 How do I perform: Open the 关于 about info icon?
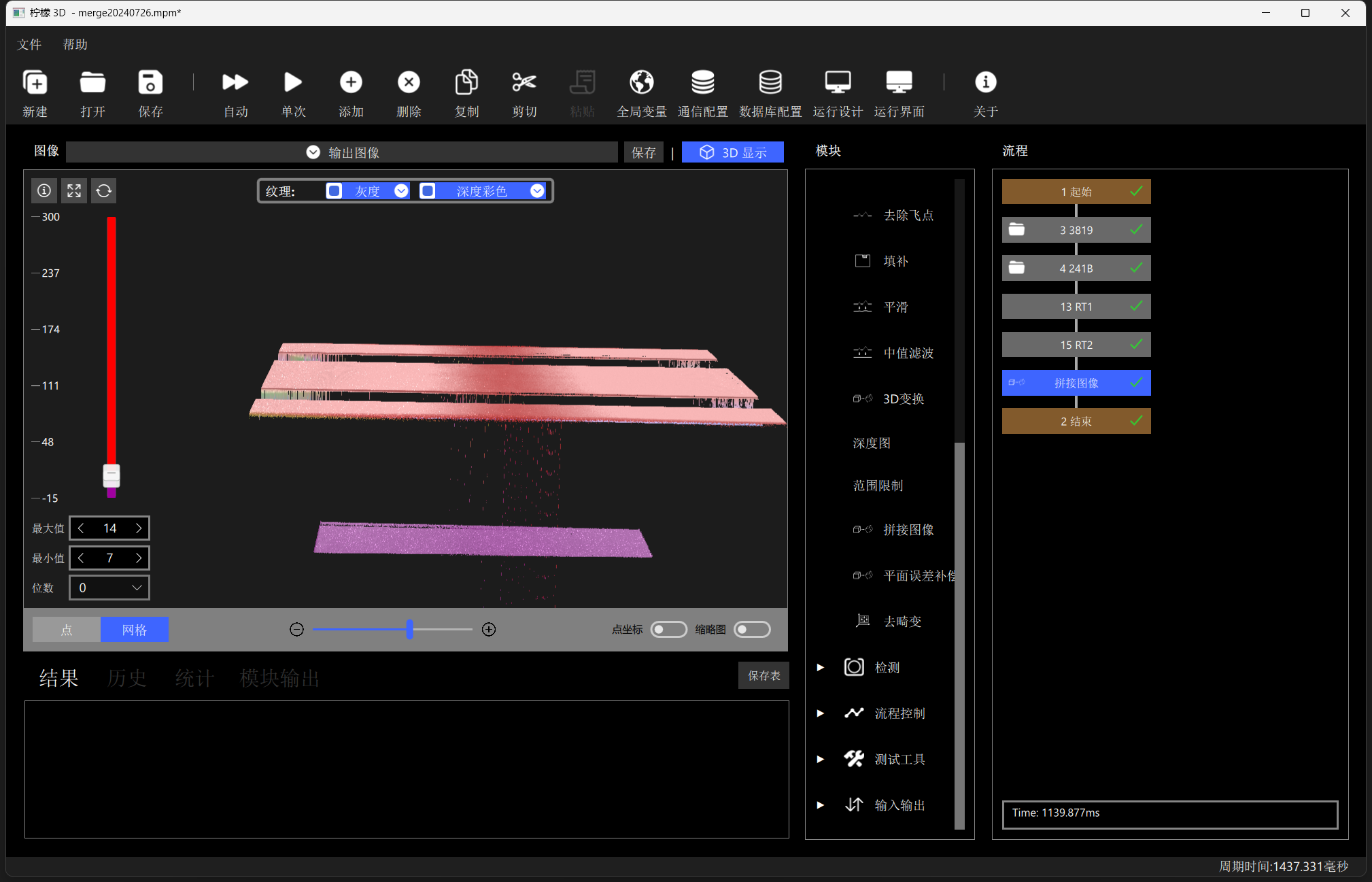click(985, 82)
